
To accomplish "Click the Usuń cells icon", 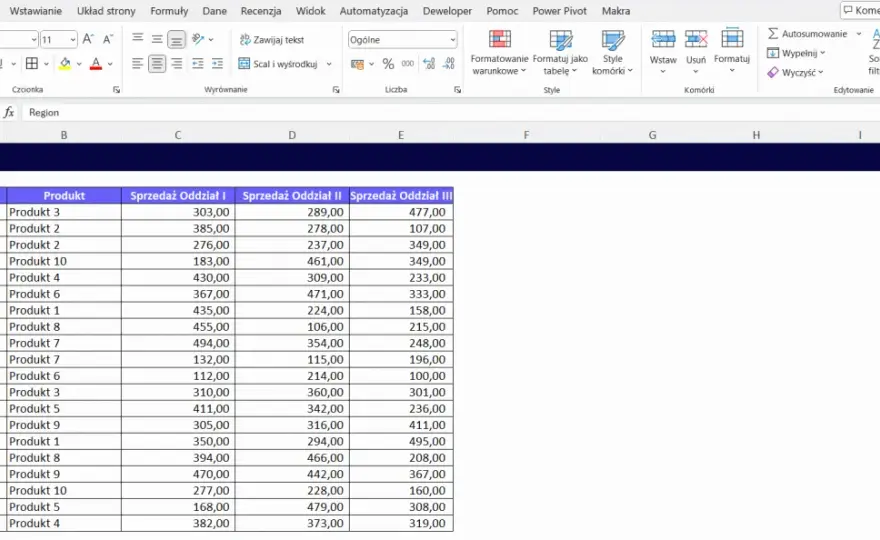I will tap(696, 39).
